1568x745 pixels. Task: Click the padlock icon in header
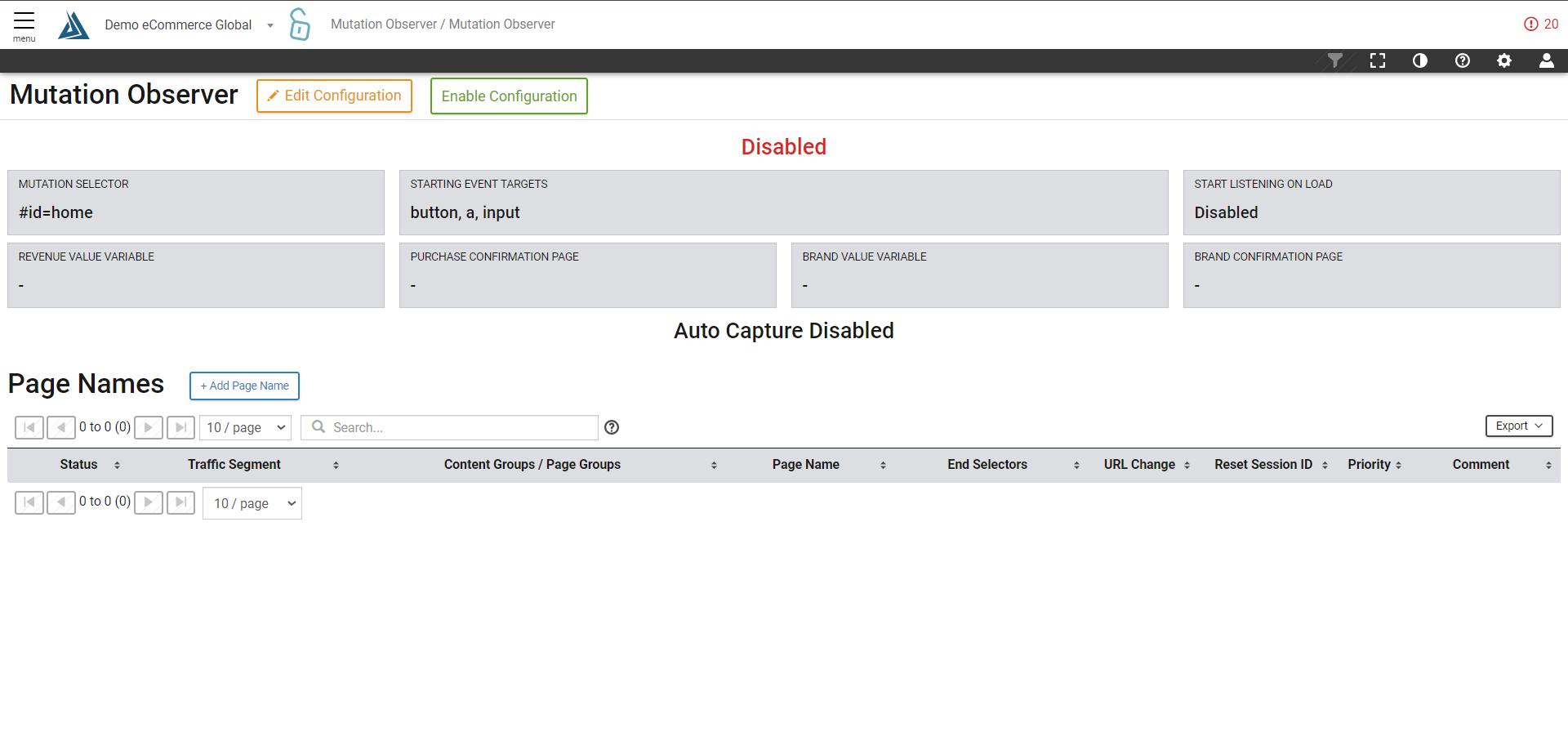(x=300, y=25)
